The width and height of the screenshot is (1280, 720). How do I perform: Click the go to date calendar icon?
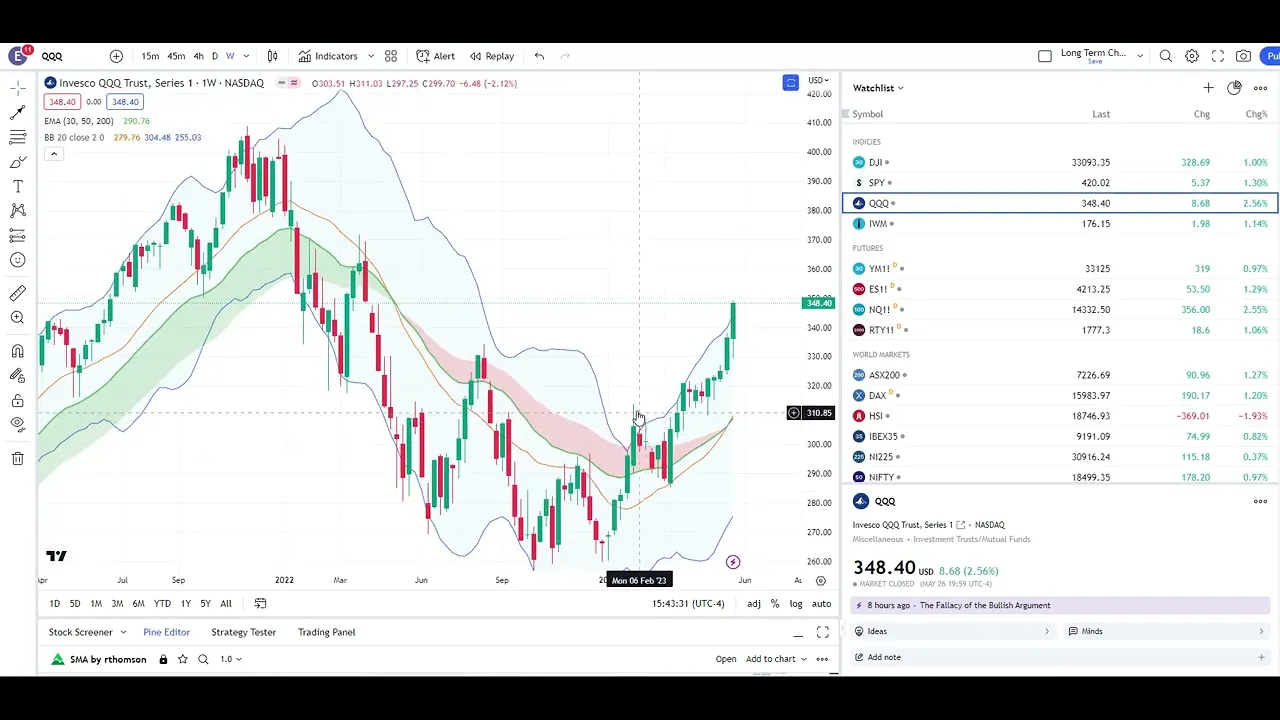click(260, 603)
